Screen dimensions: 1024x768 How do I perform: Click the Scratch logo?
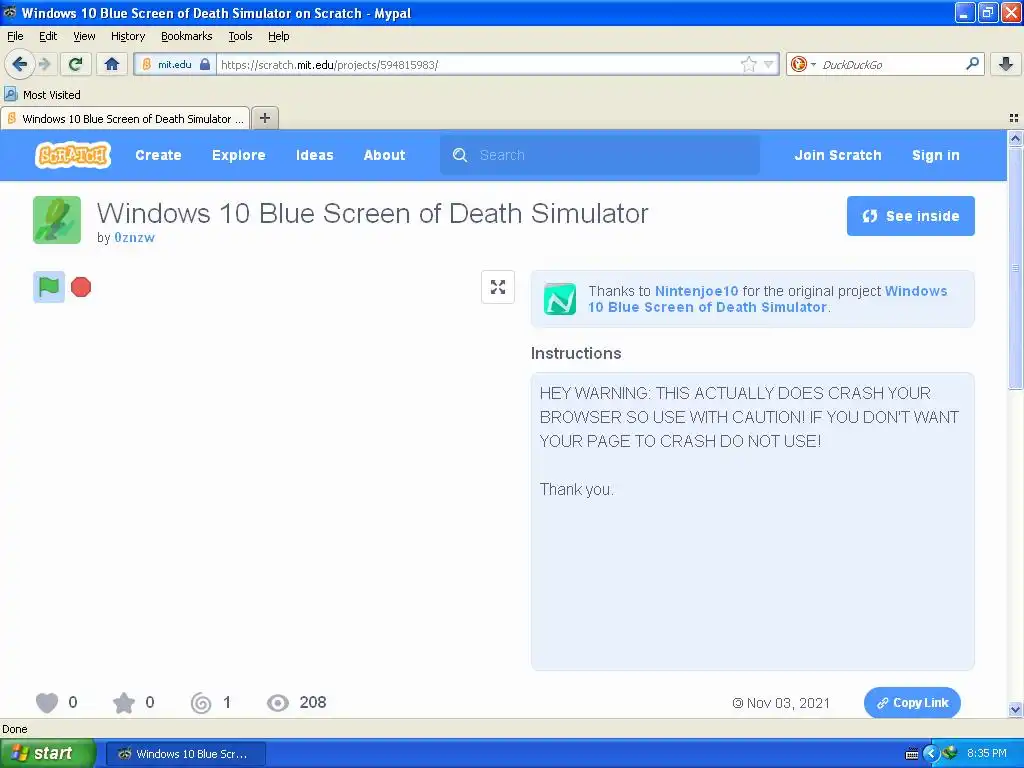click(x=72, y=155)
